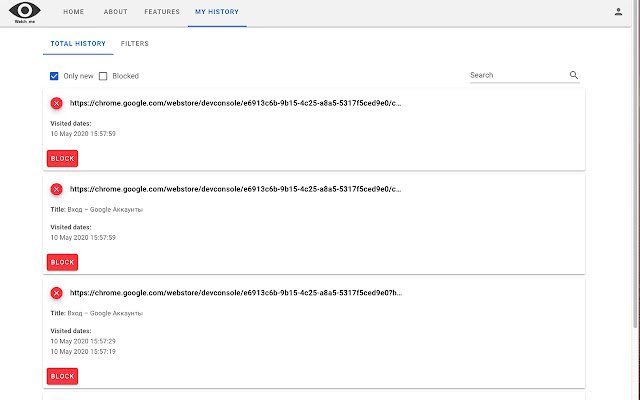Select the date 10 May 2020 15:57:19

83,351
